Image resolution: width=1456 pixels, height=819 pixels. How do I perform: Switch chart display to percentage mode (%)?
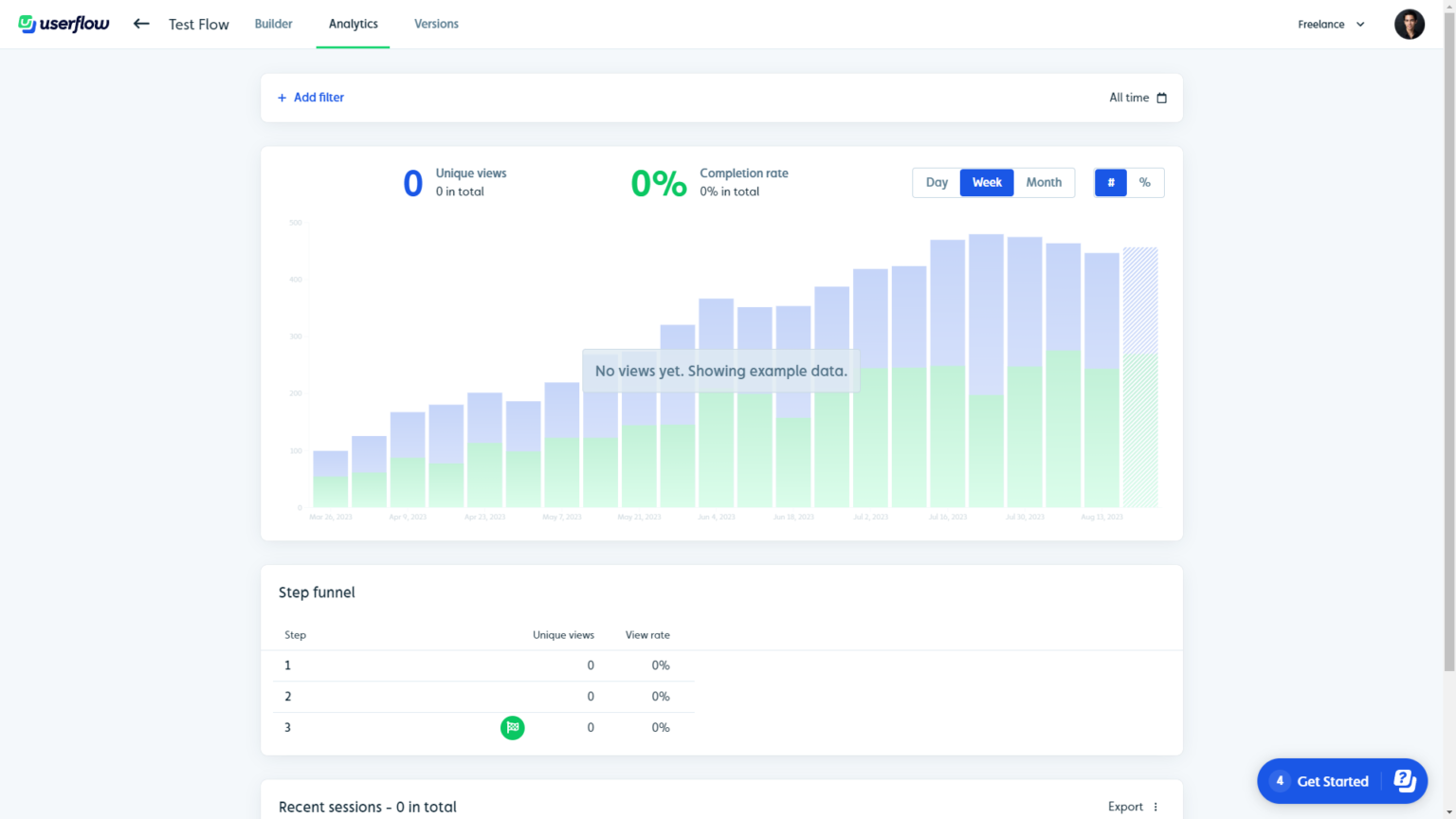tap(1145, 182)
